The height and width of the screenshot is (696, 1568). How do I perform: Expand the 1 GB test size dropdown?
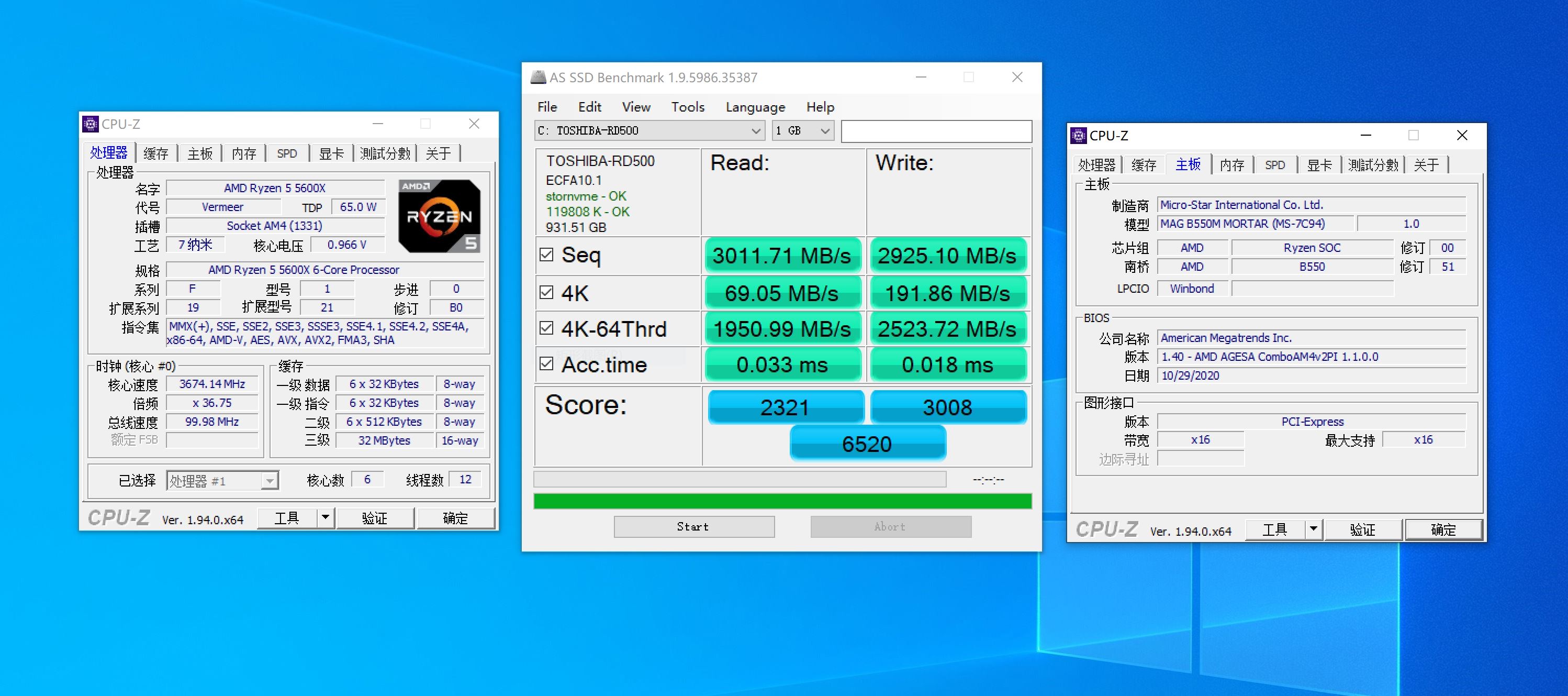(x=825, y=131)
